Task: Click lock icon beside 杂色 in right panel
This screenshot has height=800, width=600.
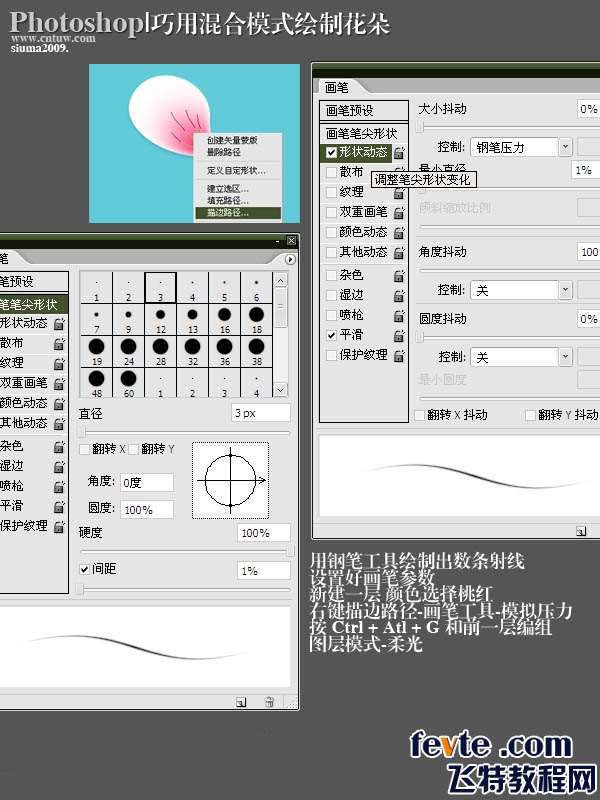Action: [x=399, y=276]
